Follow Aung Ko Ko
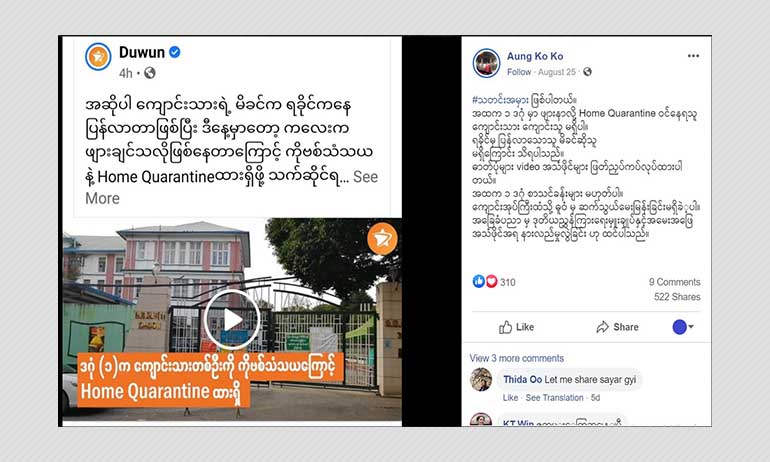770x462 pixels. tap(519, 72)
